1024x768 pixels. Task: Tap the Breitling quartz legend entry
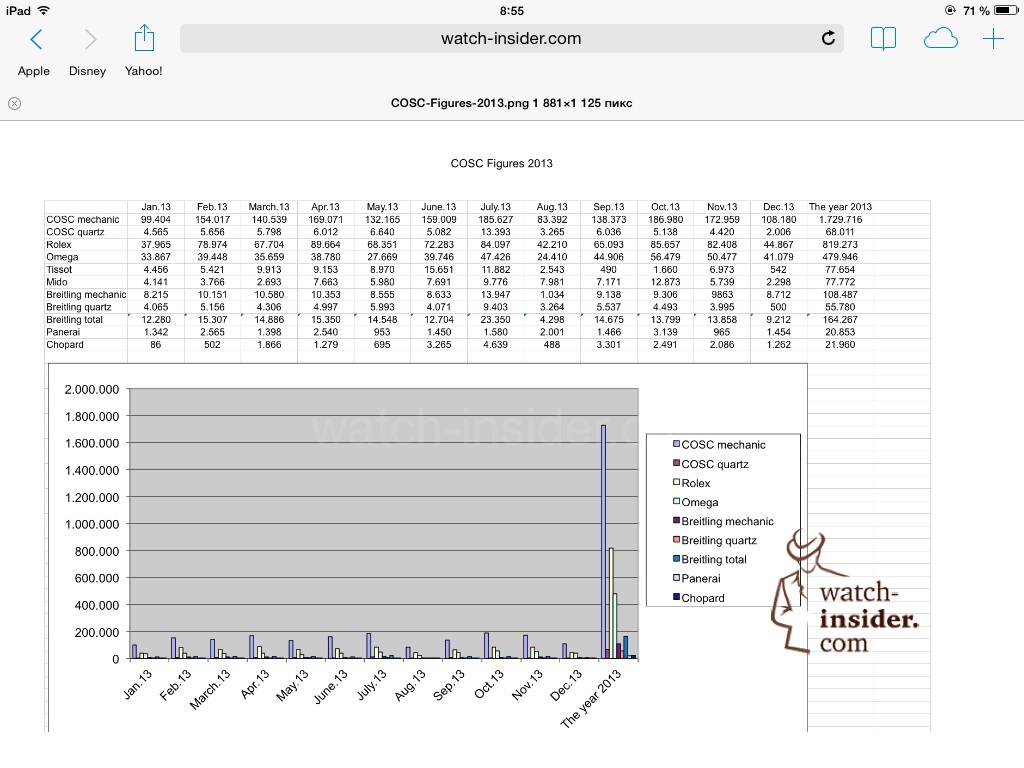(715, 540)
